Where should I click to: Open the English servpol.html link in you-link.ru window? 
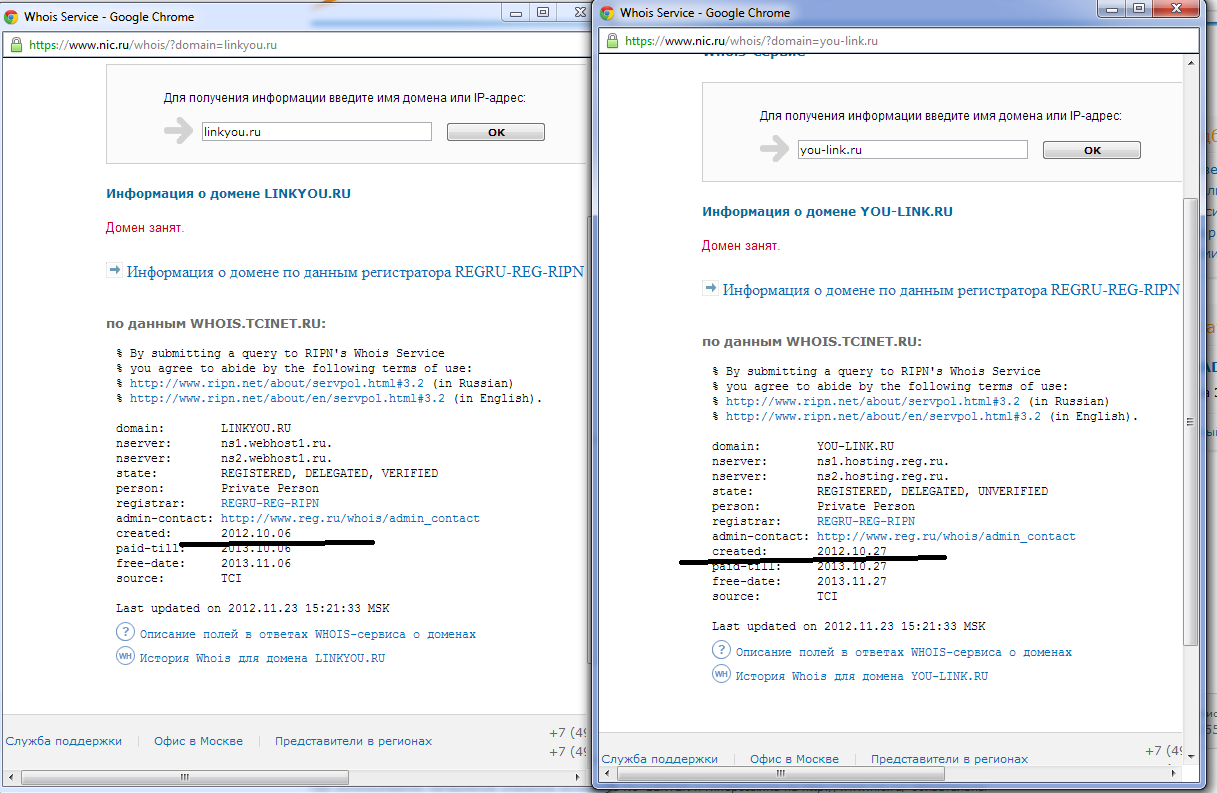pyautogui.click(x=884, y=416)
